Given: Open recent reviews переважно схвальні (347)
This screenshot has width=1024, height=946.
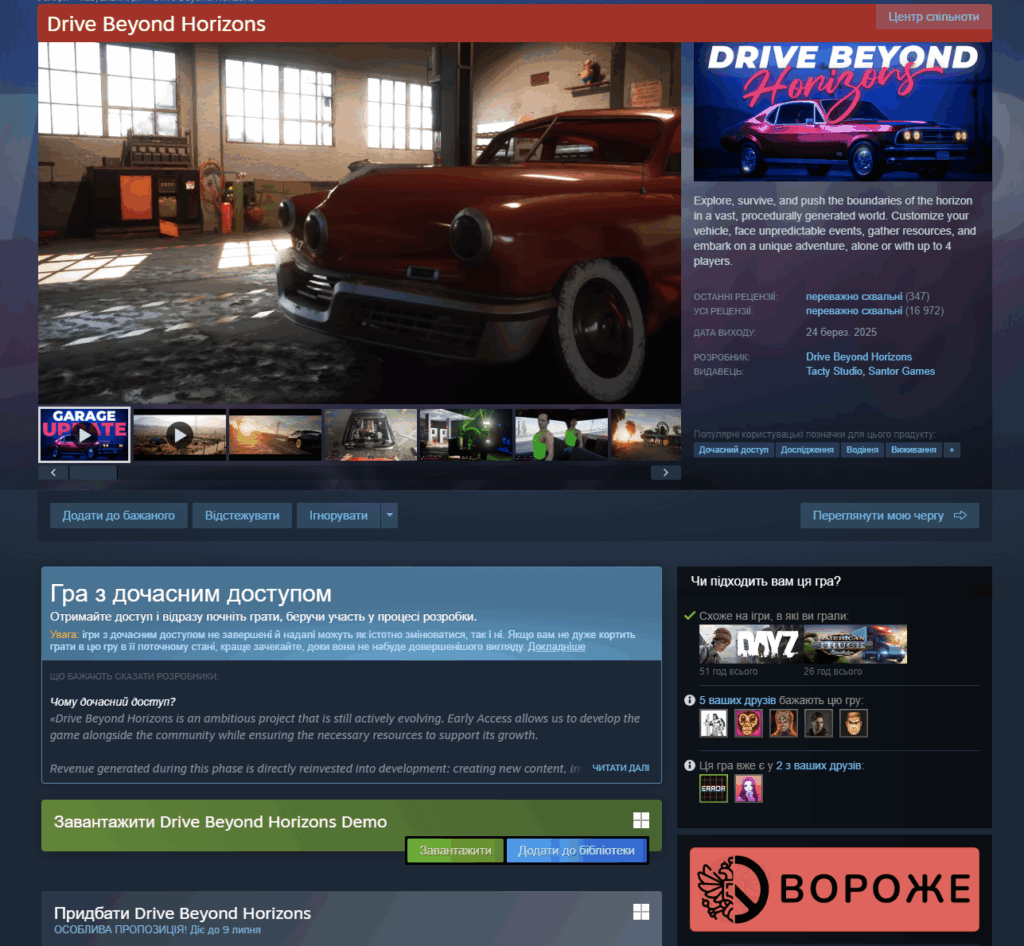Looking at the screenshot, I should coord(867,296).
